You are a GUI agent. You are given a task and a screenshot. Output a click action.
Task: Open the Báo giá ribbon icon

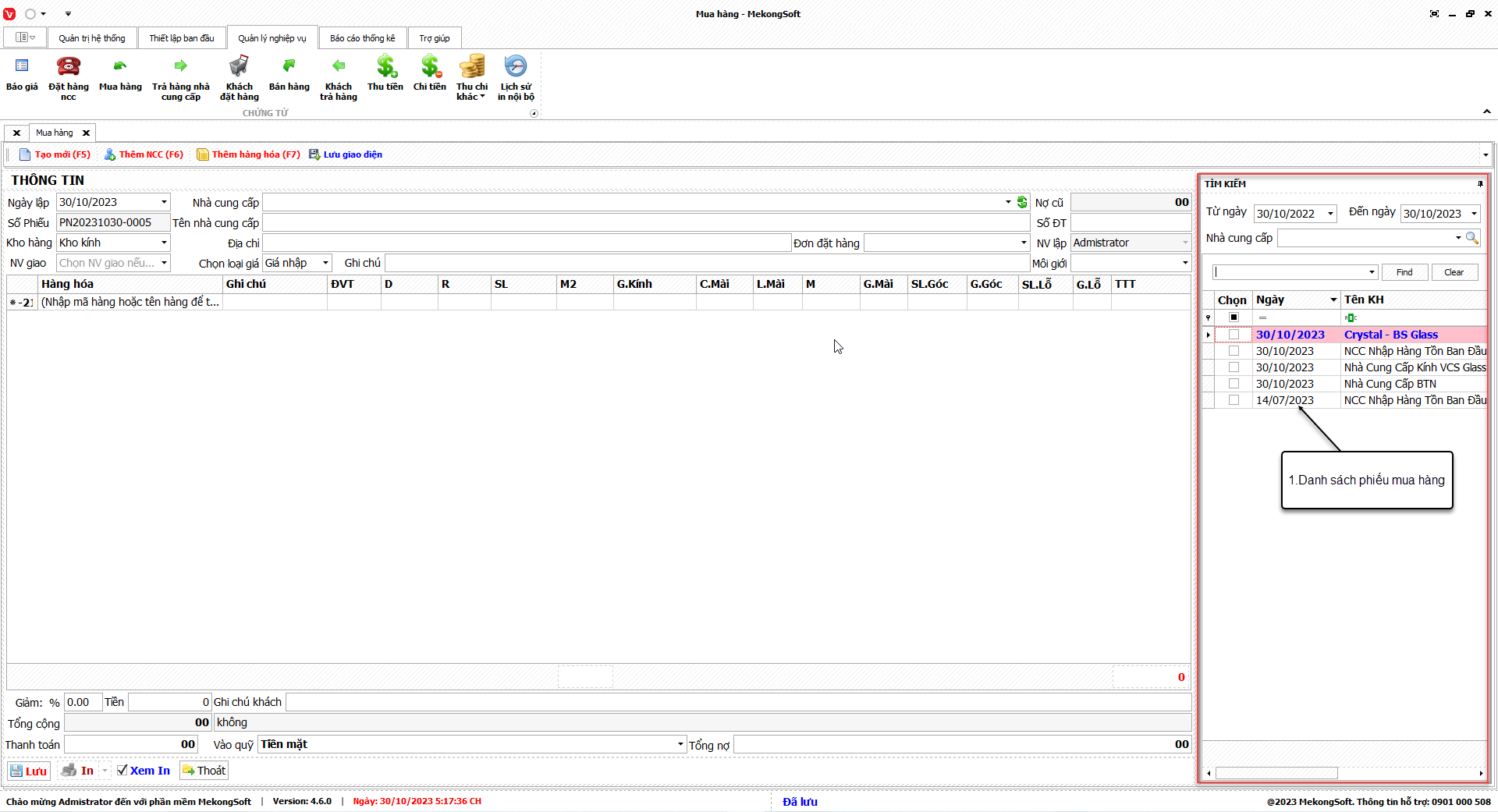(x=22, y=66)
